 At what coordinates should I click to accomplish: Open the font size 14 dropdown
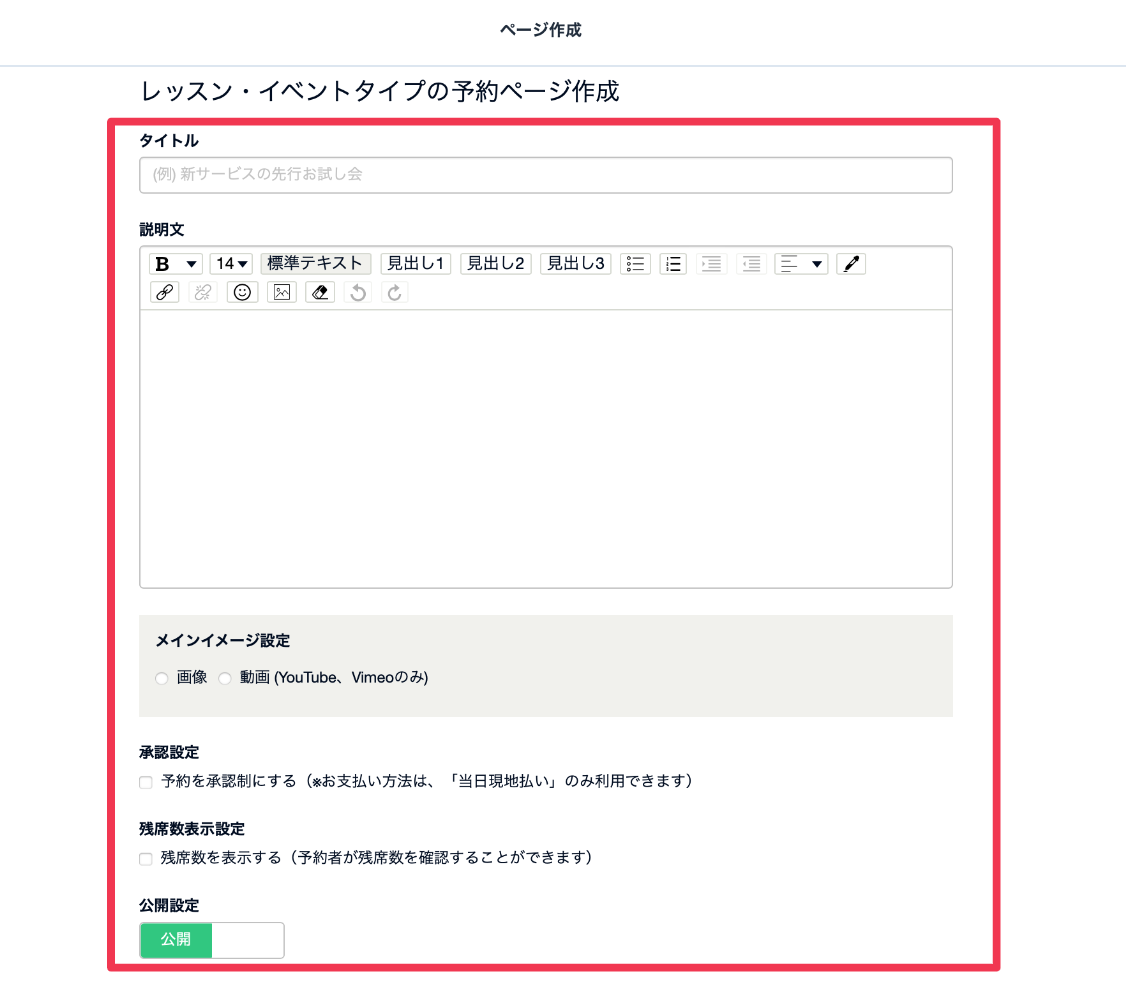tap(231, 264)
